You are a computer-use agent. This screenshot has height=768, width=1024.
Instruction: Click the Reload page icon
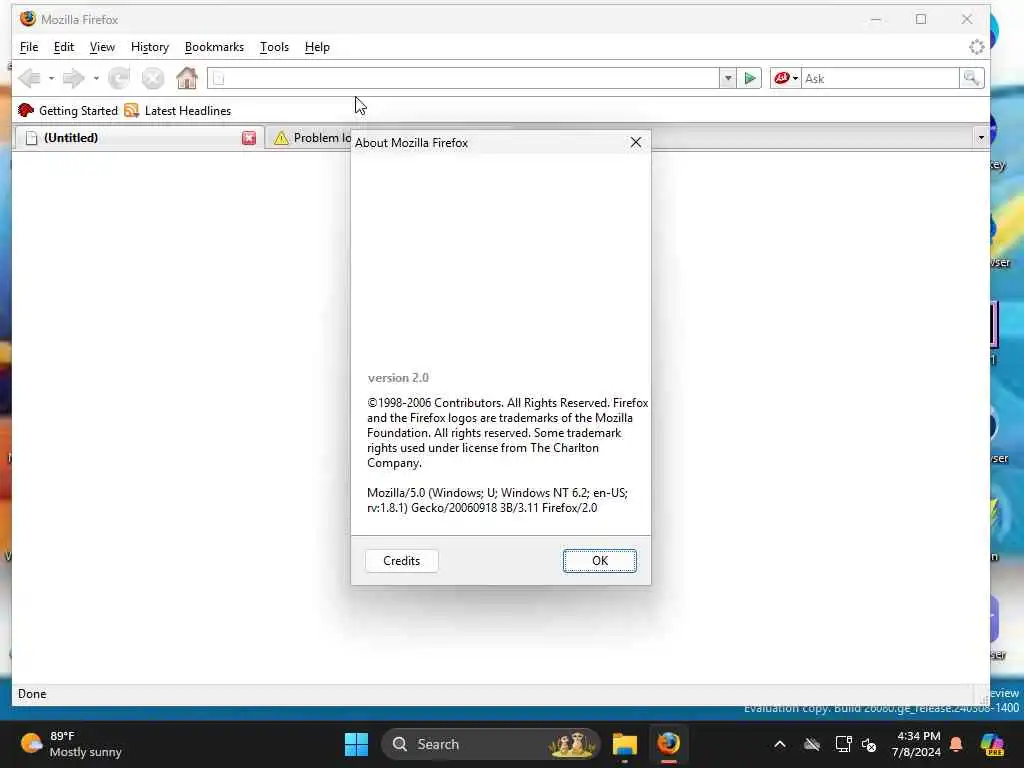[119, 78]
